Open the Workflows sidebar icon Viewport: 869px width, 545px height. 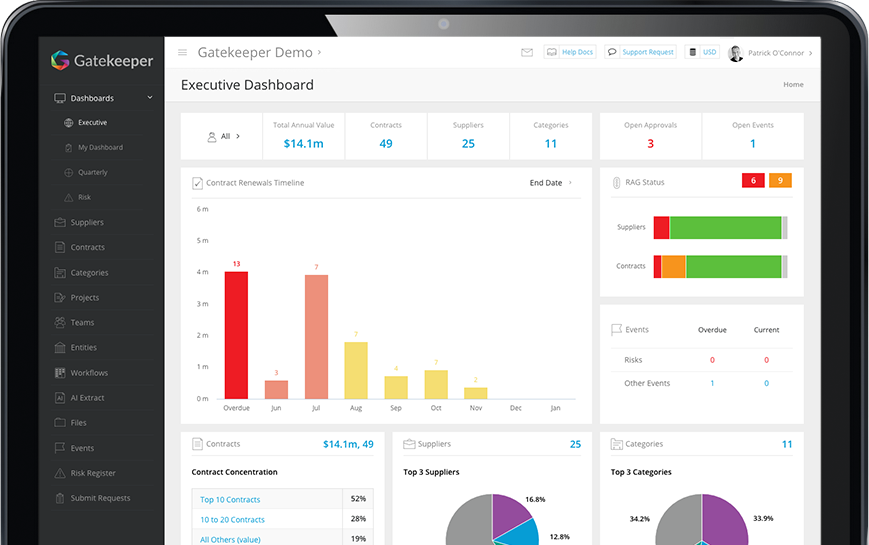tap(60, 373)
